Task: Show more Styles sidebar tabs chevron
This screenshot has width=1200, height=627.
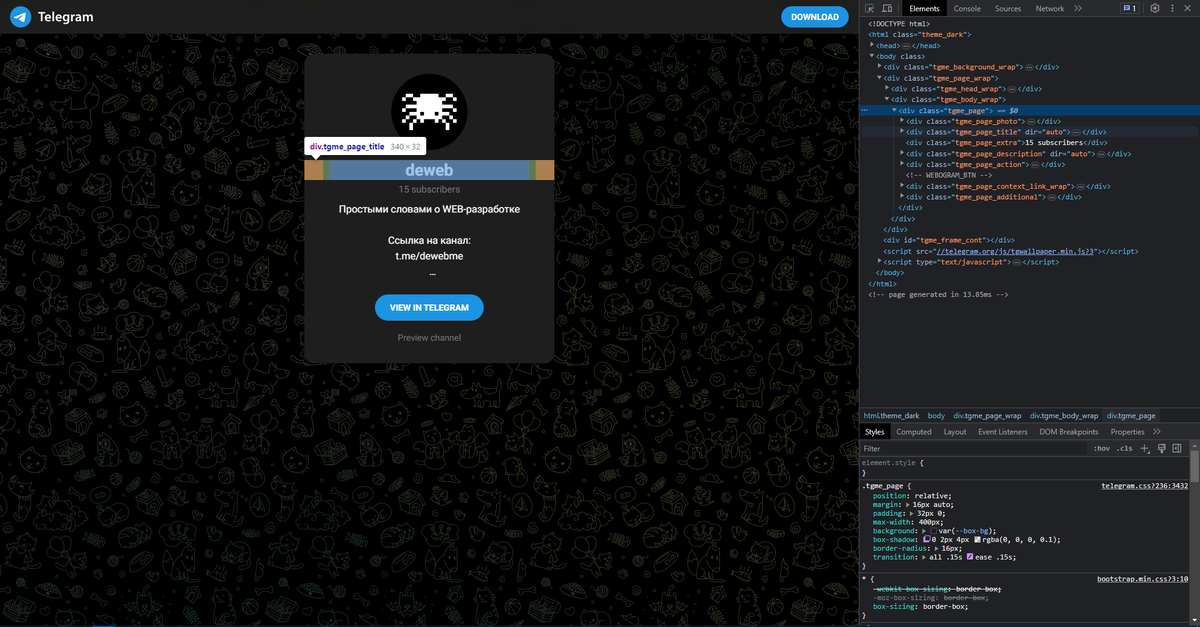Action: point(1157,432)
